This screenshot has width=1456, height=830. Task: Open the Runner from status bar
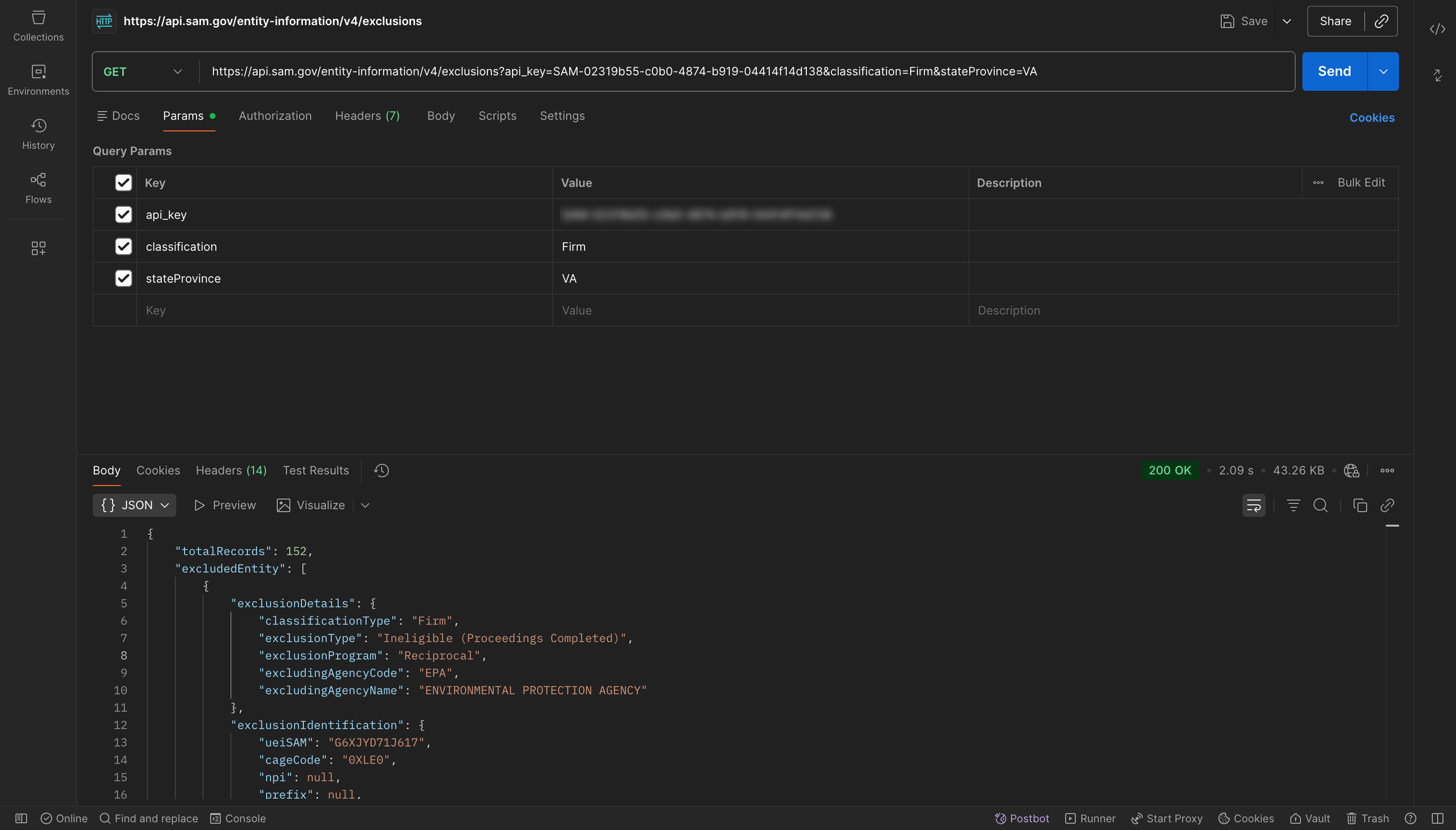1090,818
